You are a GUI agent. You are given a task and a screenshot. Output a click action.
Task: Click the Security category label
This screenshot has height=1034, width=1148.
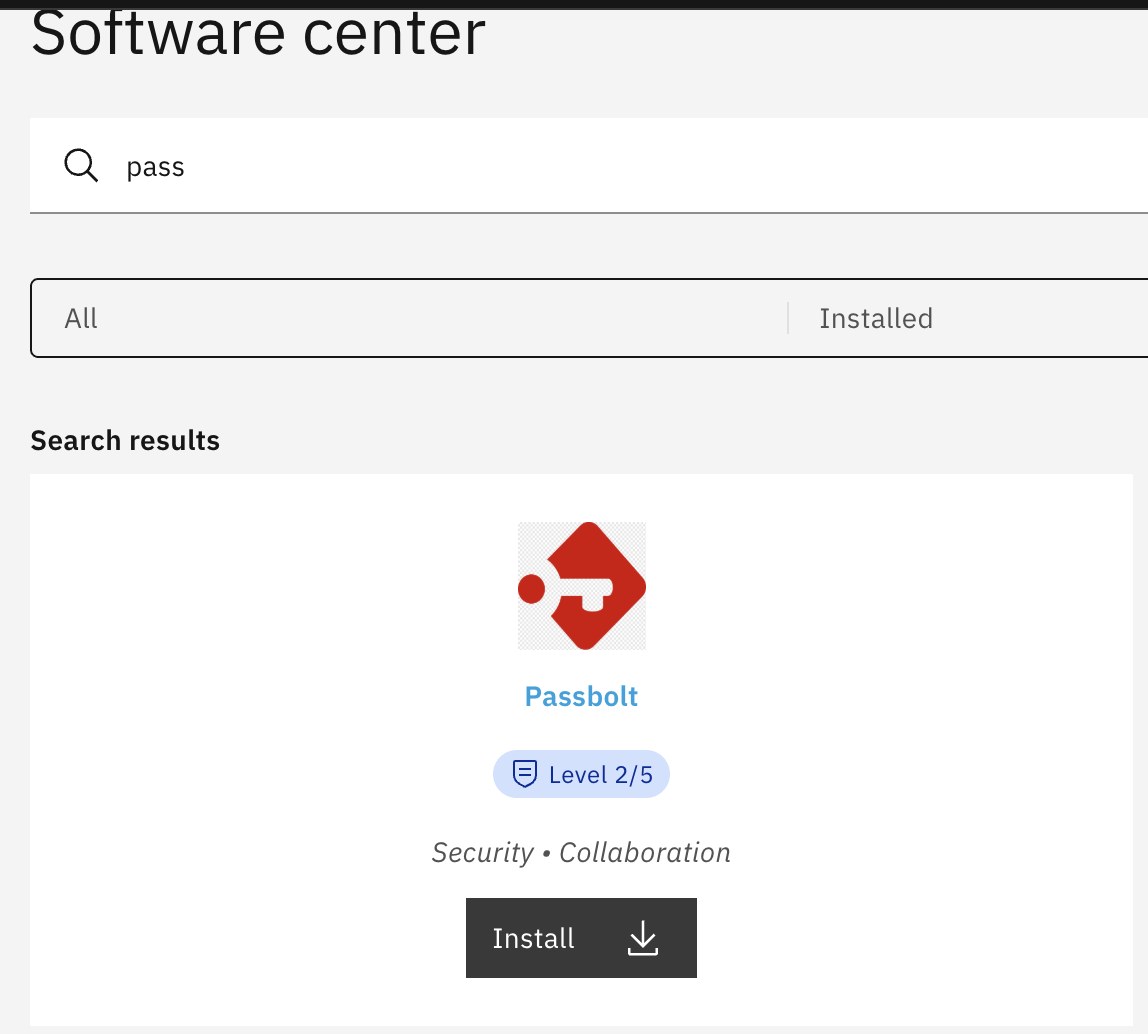coord(483,852)
